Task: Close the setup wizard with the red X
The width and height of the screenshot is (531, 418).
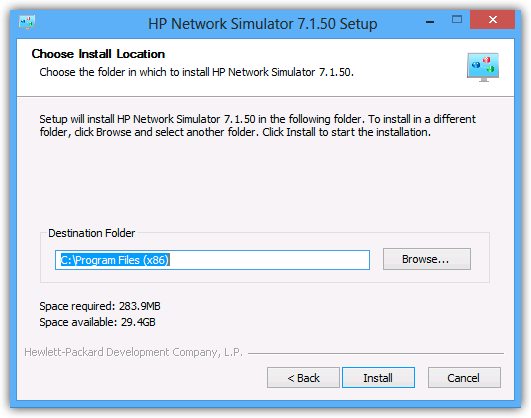Action: click(x=492, y=20)
